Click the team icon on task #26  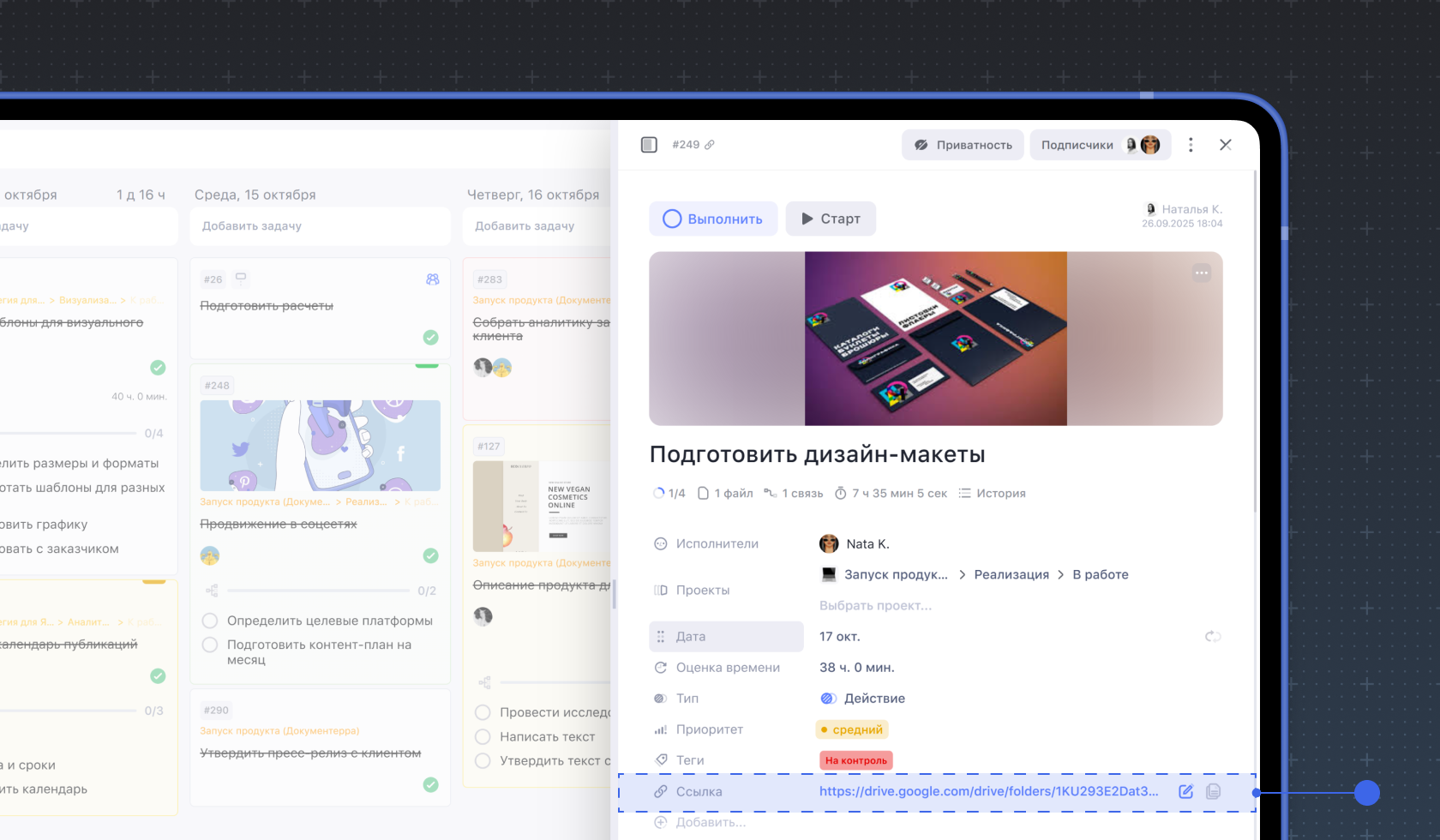click(x=432, y=279)
